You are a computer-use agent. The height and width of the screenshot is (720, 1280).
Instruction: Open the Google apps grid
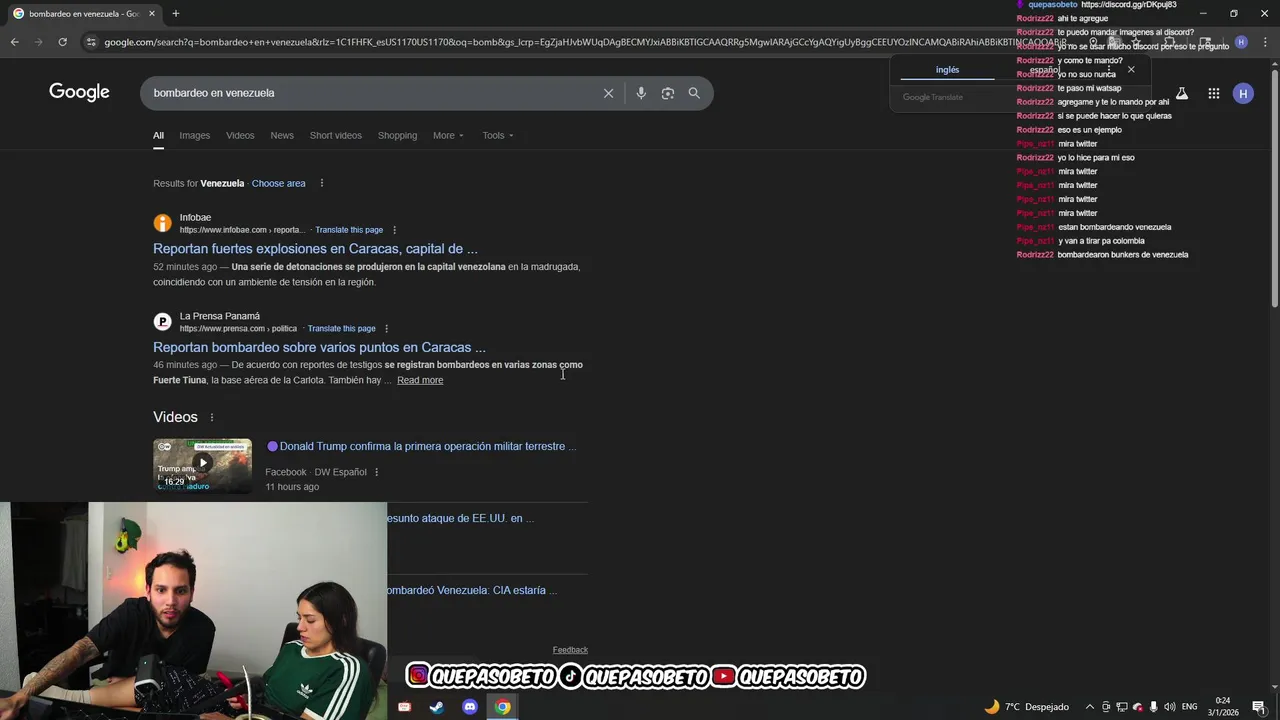pos(1213,93)
